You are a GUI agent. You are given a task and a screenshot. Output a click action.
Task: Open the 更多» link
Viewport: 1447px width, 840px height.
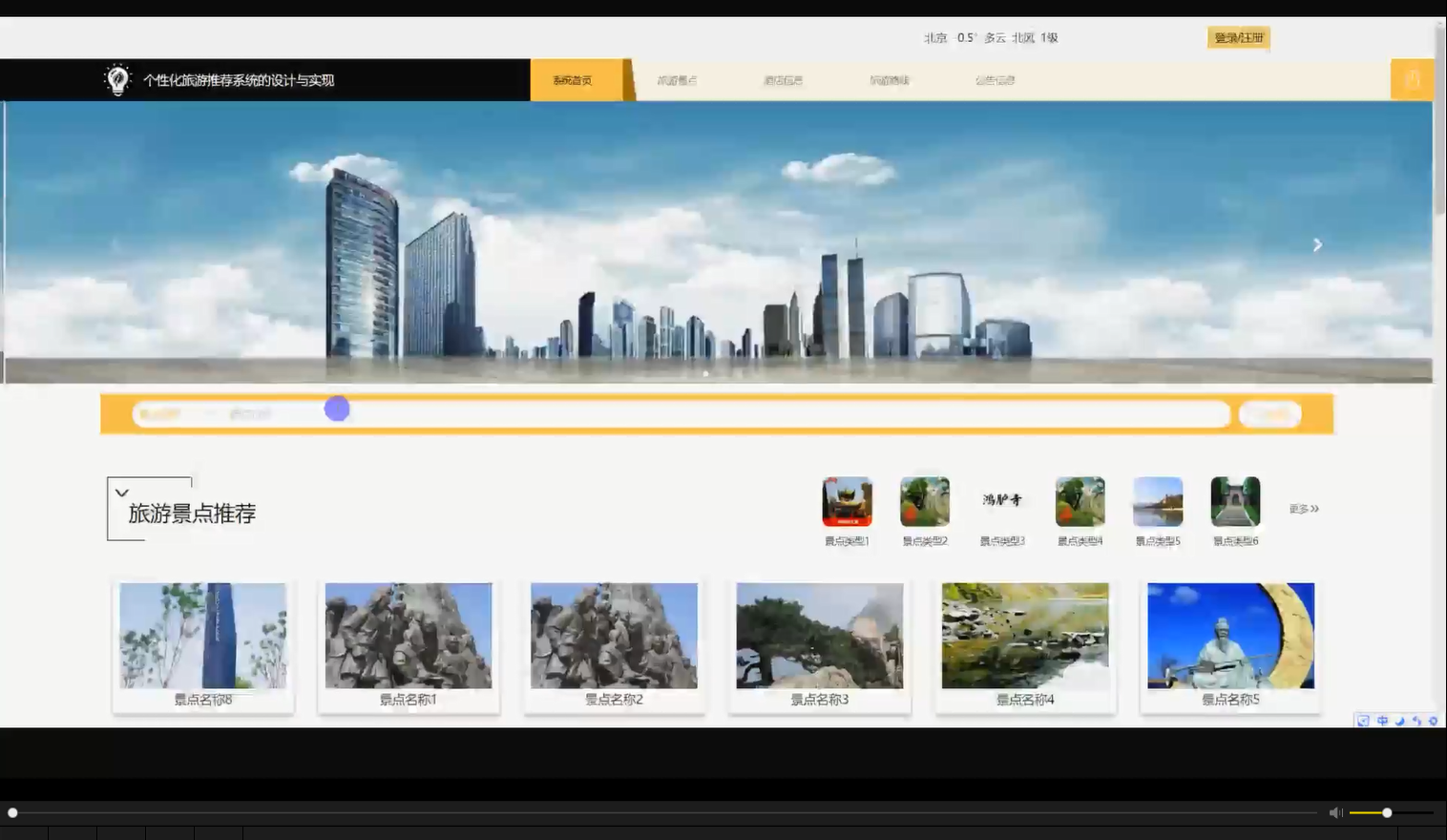[1304, 509]
